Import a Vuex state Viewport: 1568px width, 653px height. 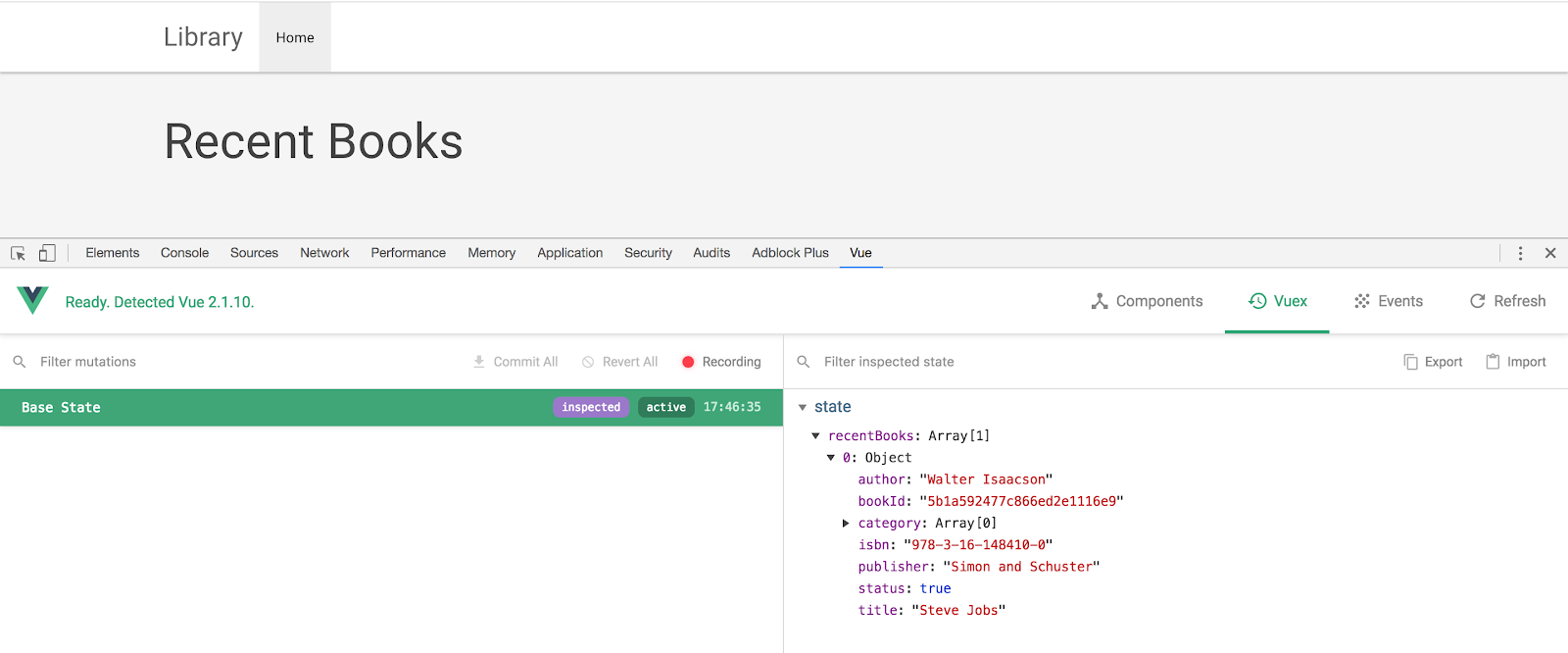click(1515, 362)
